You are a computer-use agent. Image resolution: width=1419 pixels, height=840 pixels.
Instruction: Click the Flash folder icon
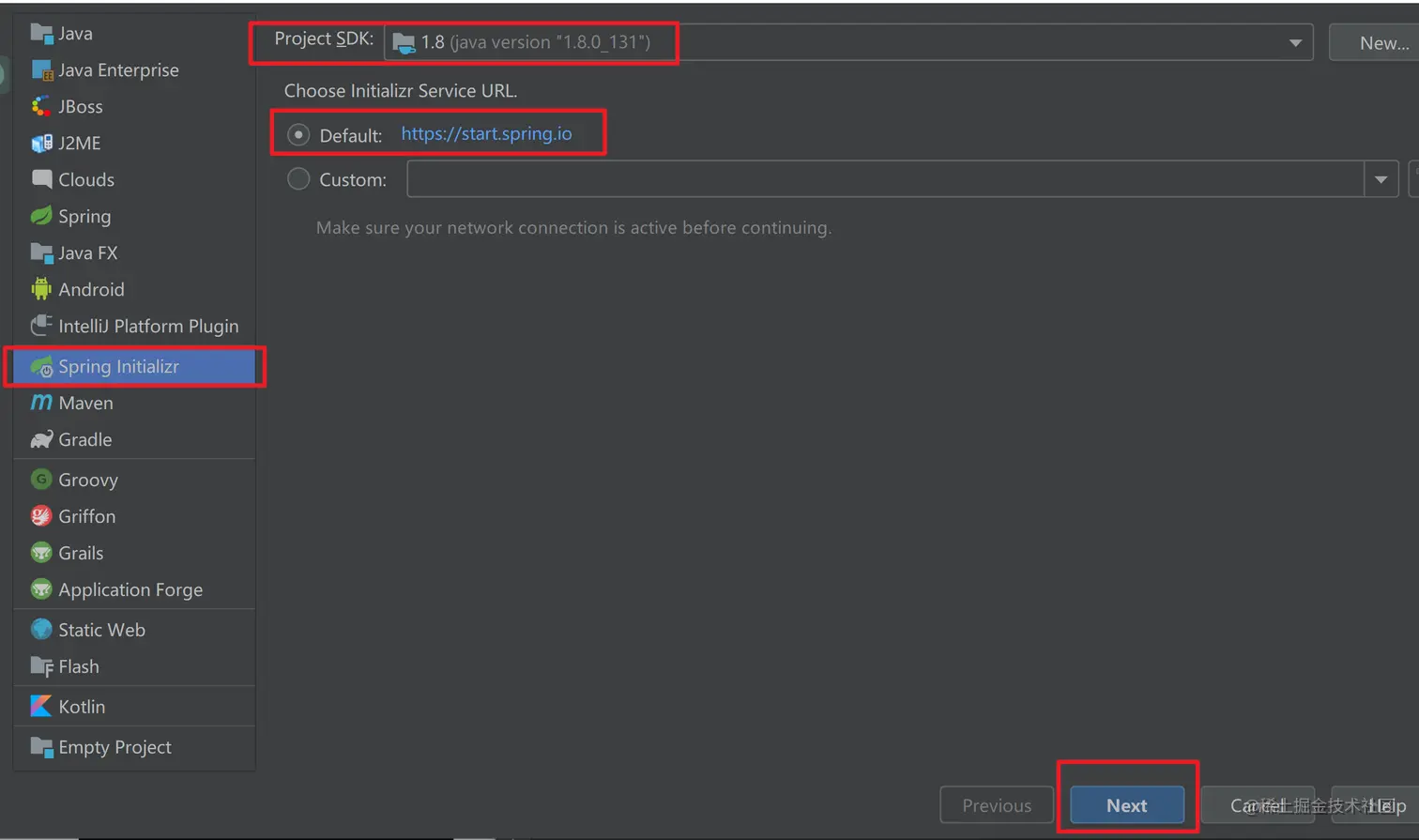41,666
